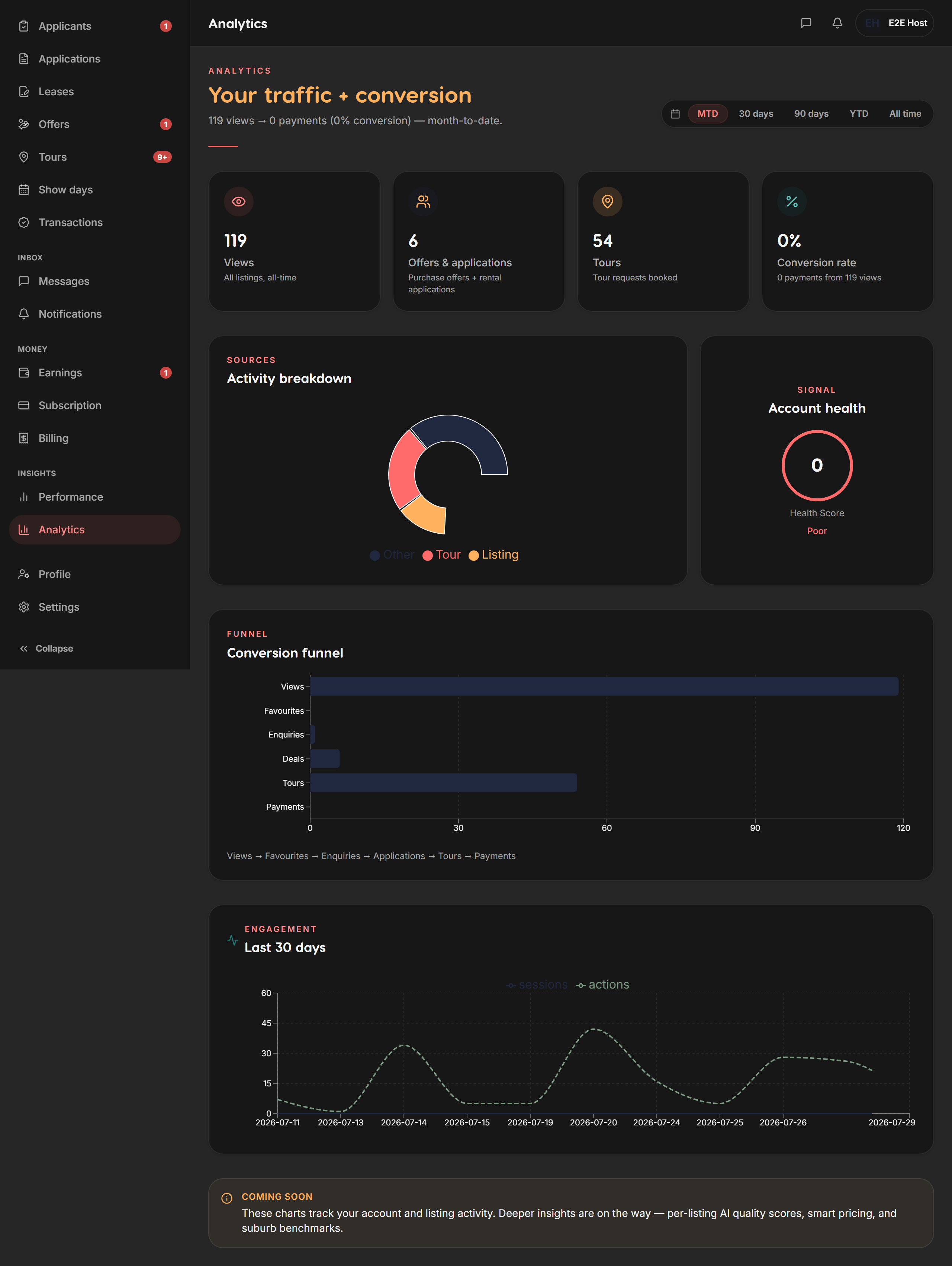The image size is (952, 1266).
Task: Open Billing page
Action: pyautogui.click(x=94, y=438)
